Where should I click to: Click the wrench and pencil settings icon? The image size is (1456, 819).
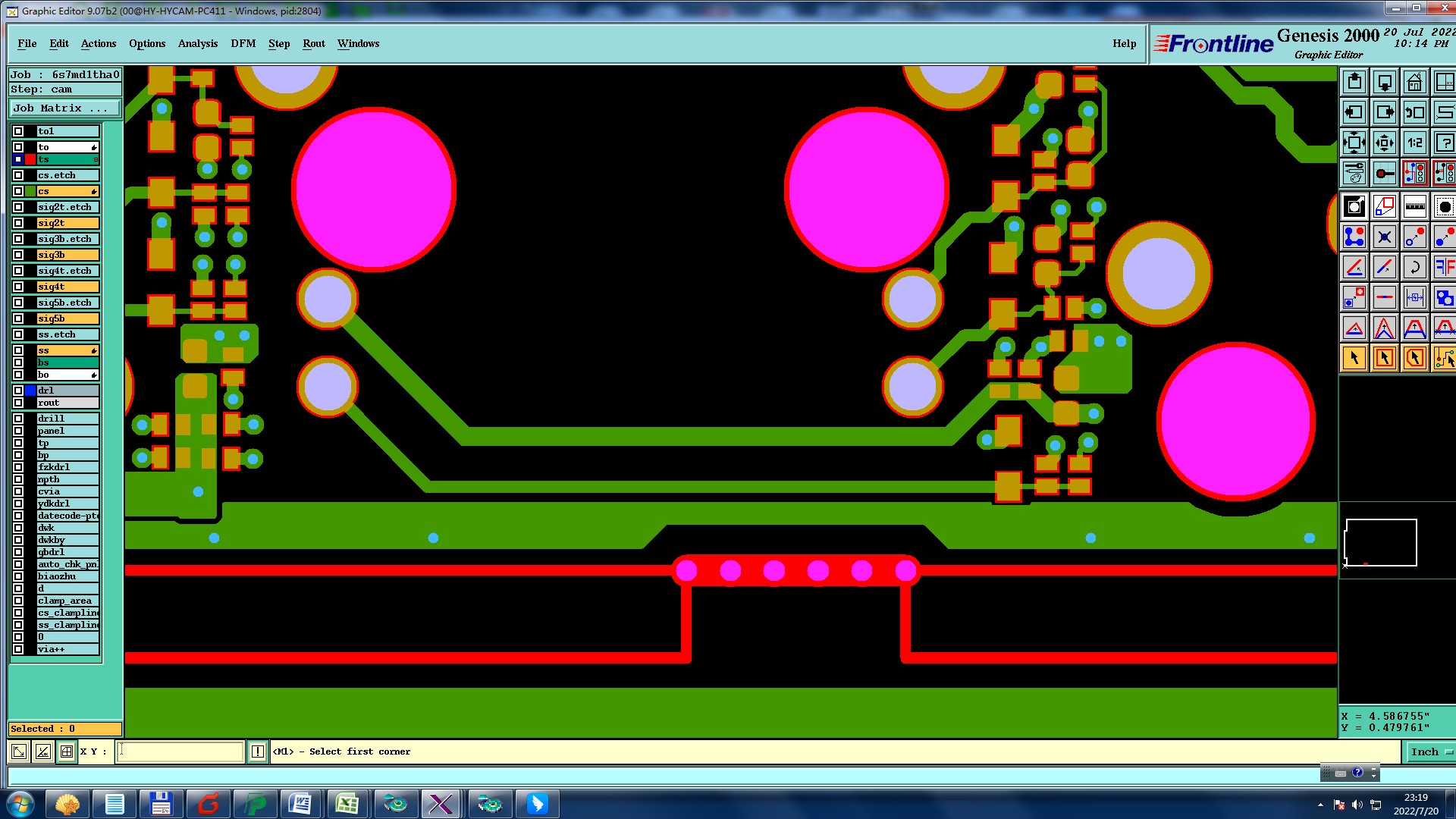(x=1354, y=173)
